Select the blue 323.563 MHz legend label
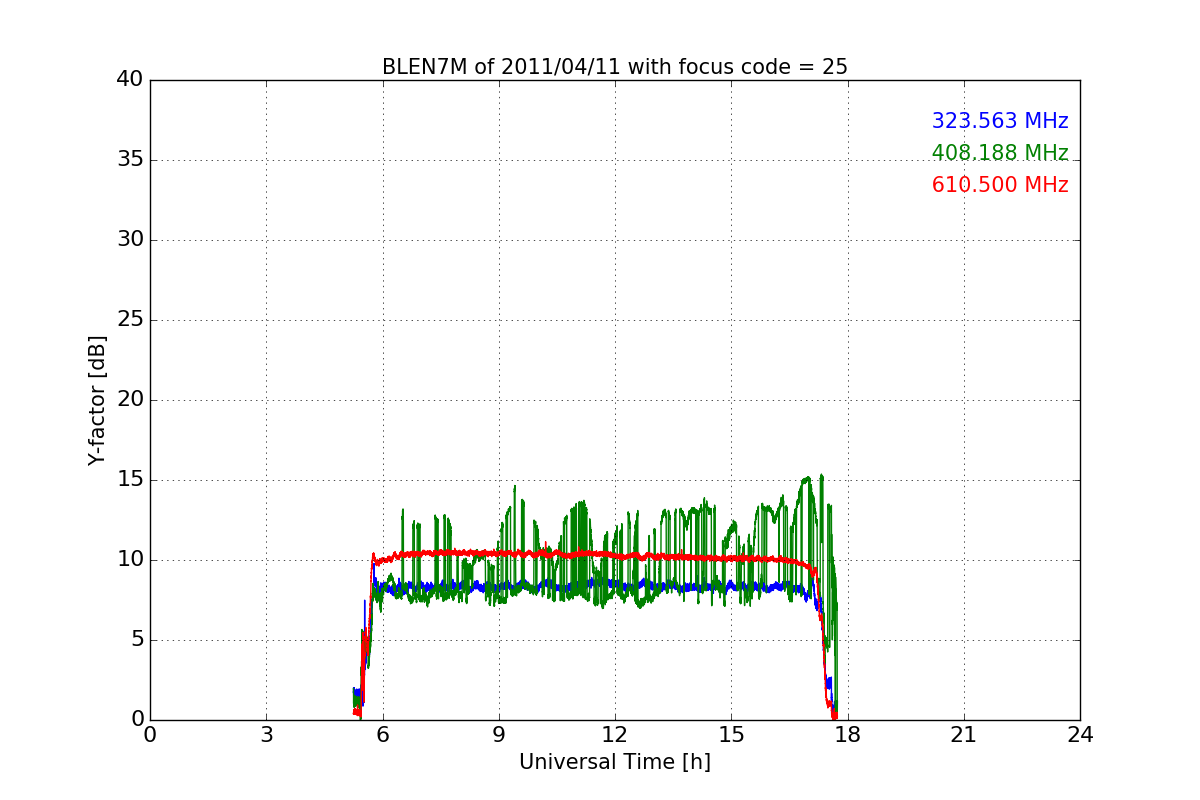Screen dimensions: 1200x800 click(x=1000, y=121)
